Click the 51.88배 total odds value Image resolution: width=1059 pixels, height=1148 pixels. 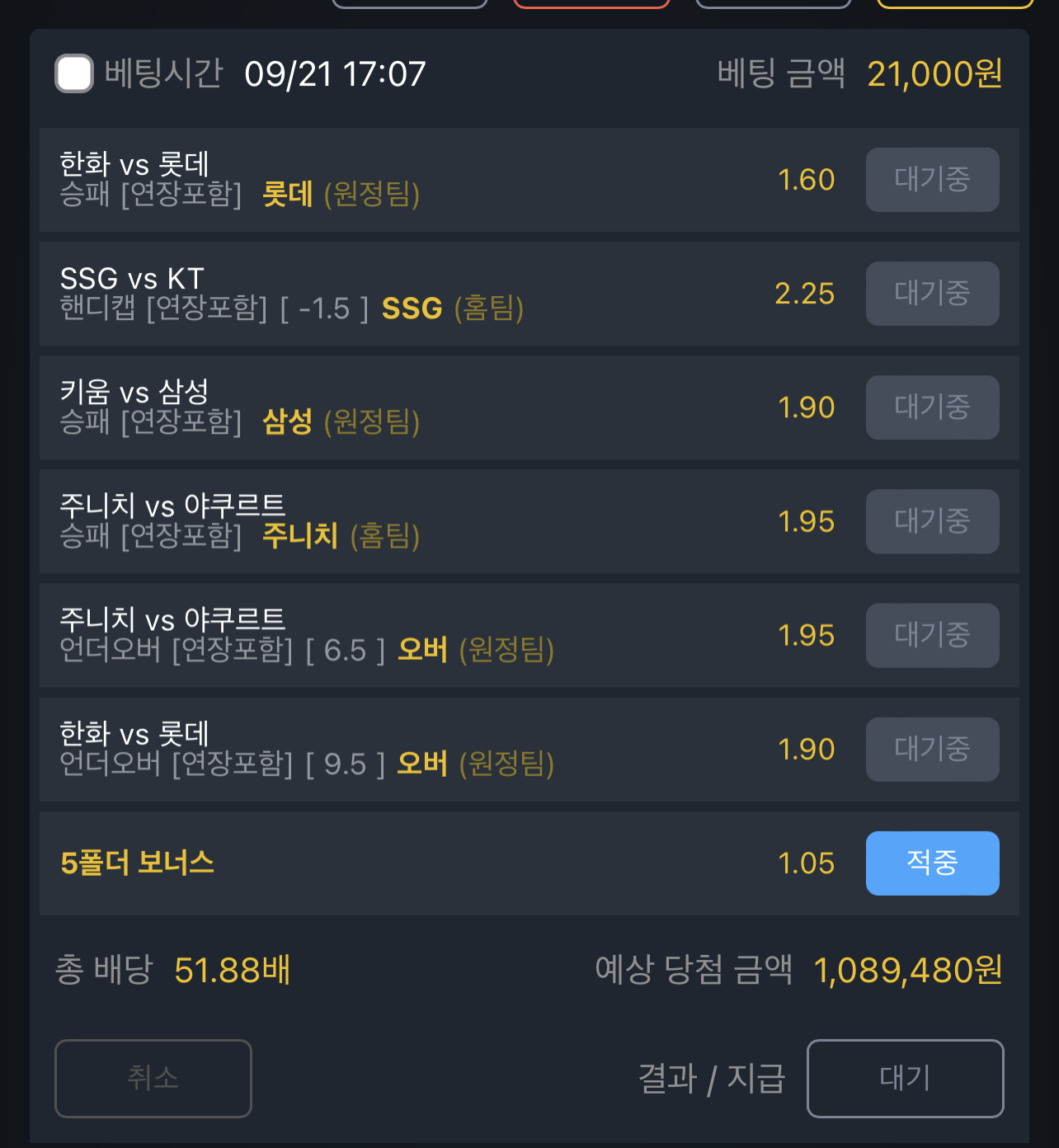tap(233, 970)
